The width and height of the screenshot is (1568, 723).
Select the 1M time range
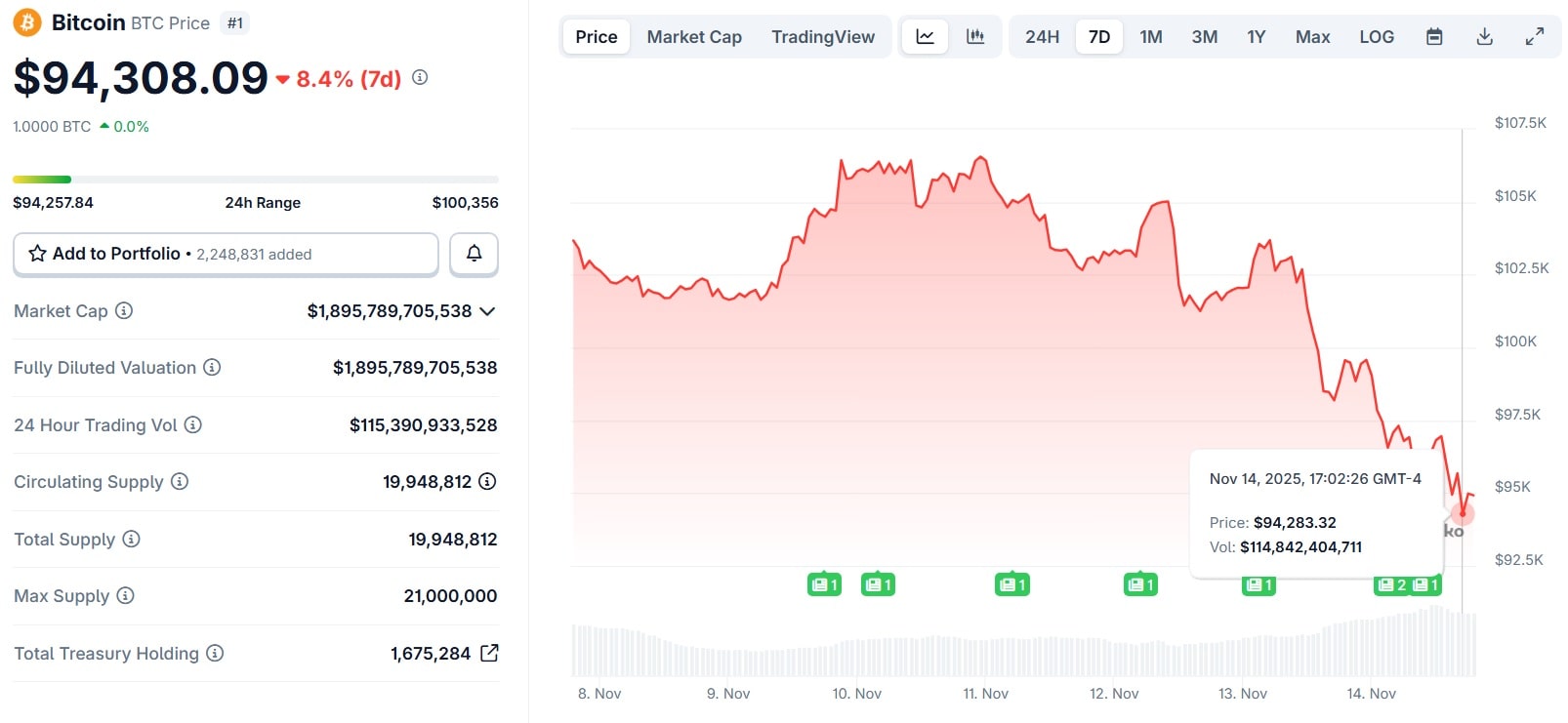[1150, 37]
